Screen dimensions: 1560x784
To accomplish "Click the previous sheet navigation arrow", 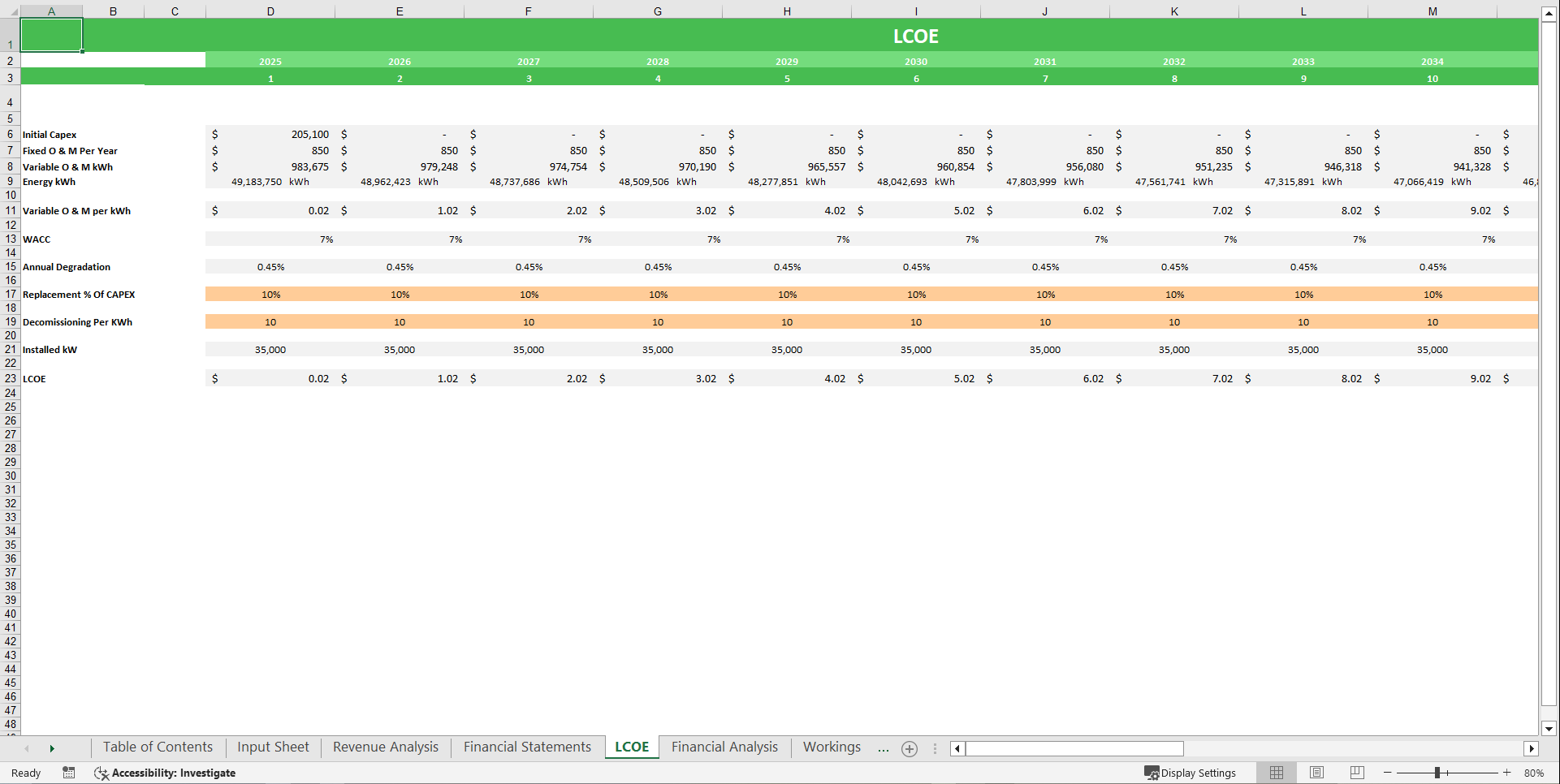I will (26, 747).
